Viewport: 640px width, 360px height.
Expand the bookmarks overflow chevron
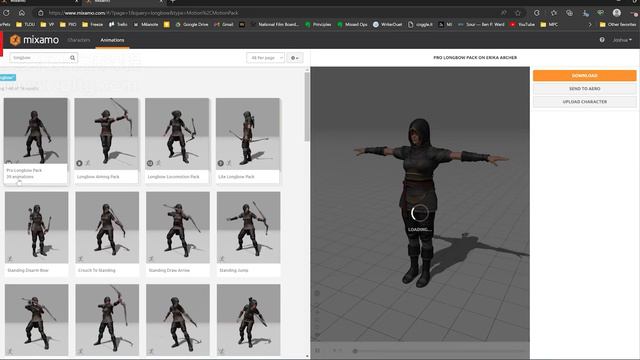590,24
